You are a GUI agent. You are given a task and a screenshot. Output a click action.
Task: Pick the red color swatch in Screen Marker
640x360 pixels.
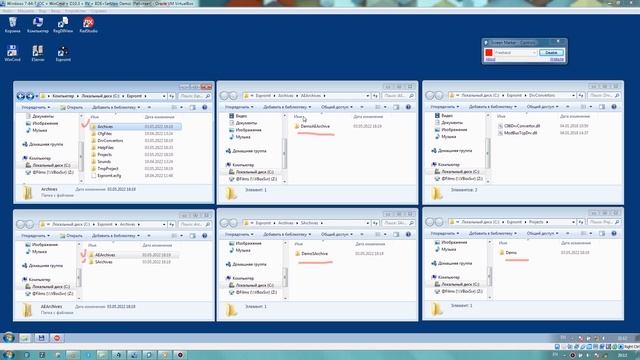(x=489, y=53)
